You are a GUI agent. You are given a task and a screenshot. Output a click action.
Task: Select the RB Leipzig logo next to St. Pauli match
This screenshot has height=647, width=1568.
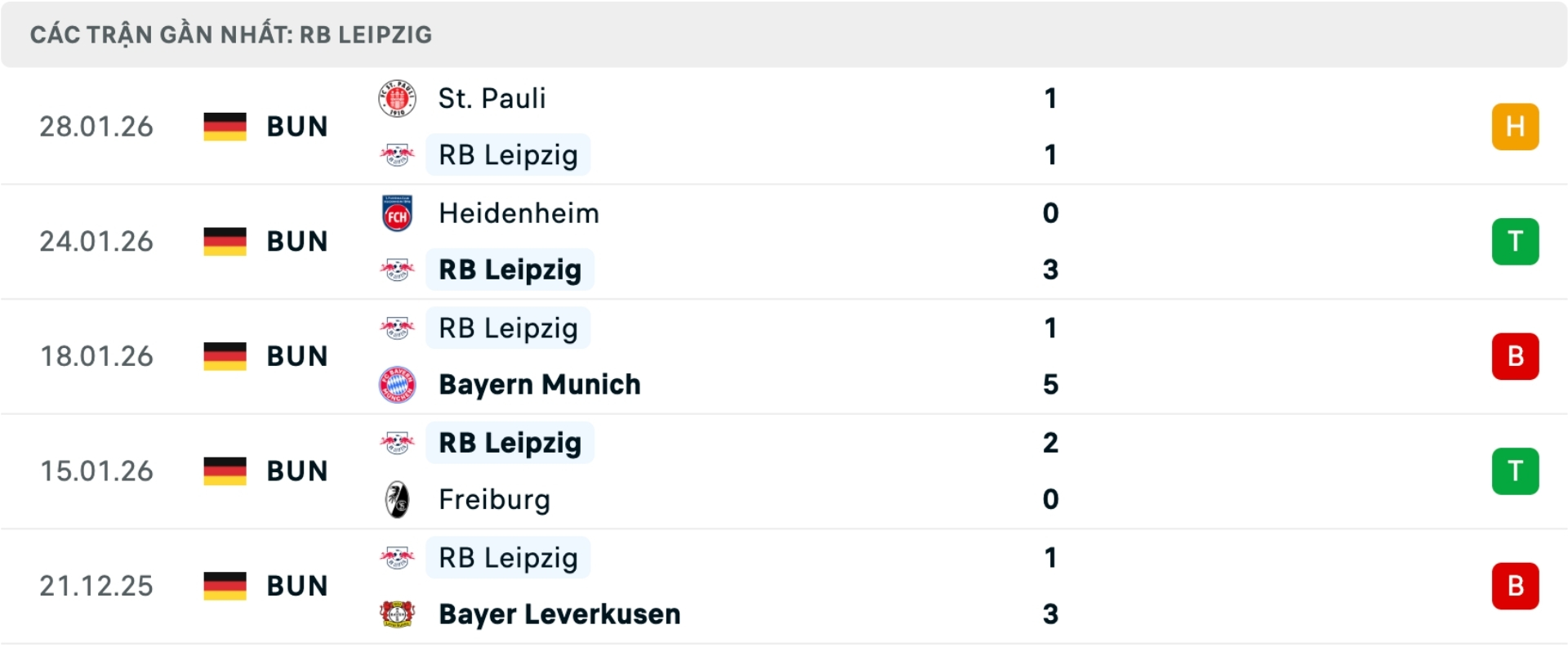pyautogui.click(x=398, y=154)
